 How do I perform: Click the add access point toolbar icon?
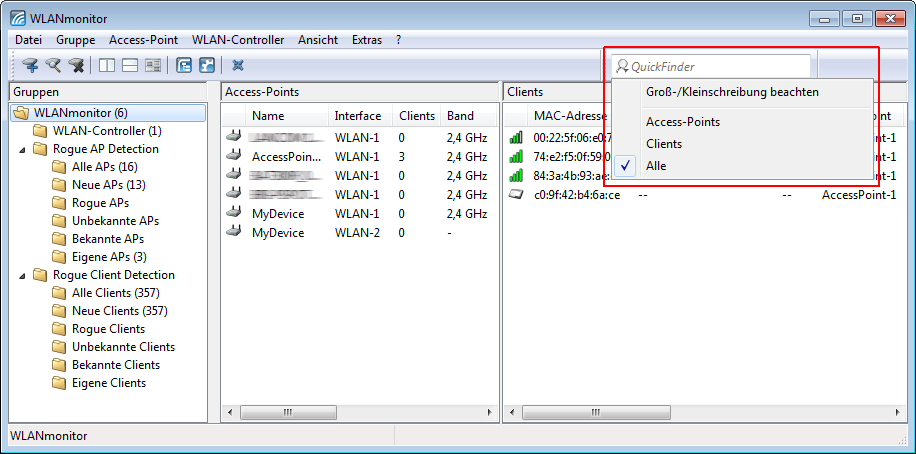(30, 66)
